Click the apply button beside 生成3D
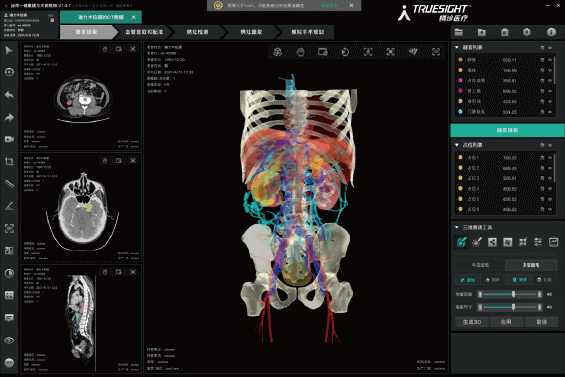This screenshot has width=565, height=377. click(506, 322)
